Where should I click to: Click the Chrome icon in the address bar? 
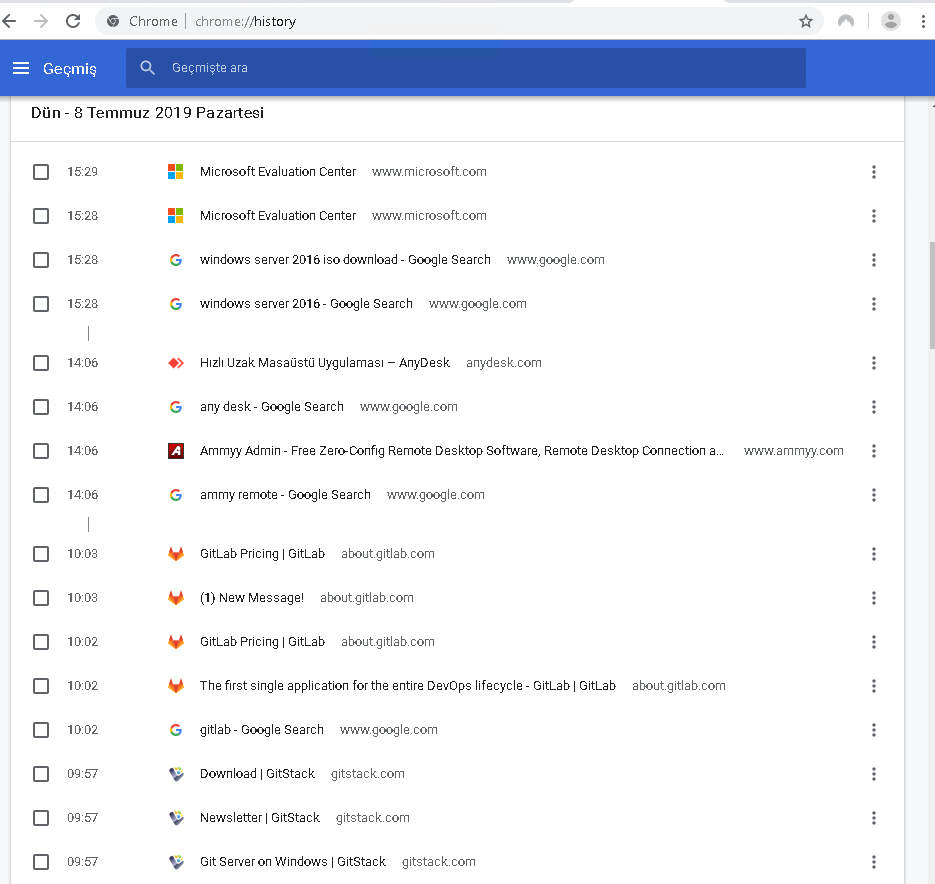click(x=113, y=21)
